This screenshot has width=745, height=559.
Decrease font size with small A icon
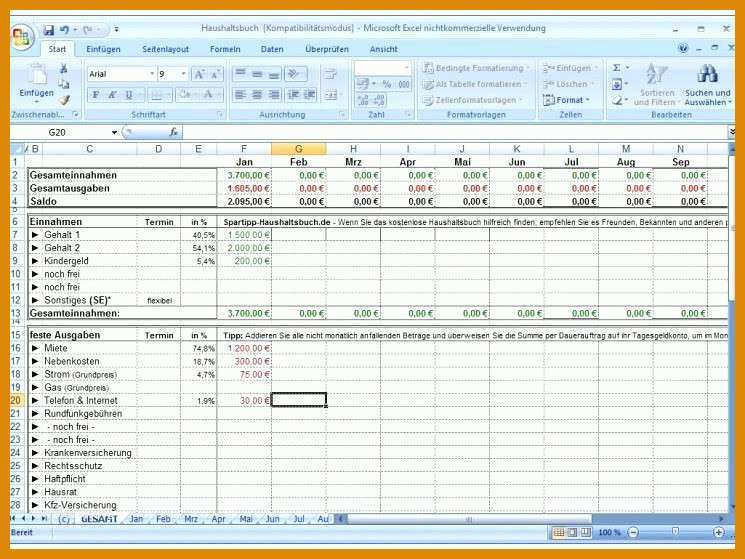coord(215,74)
